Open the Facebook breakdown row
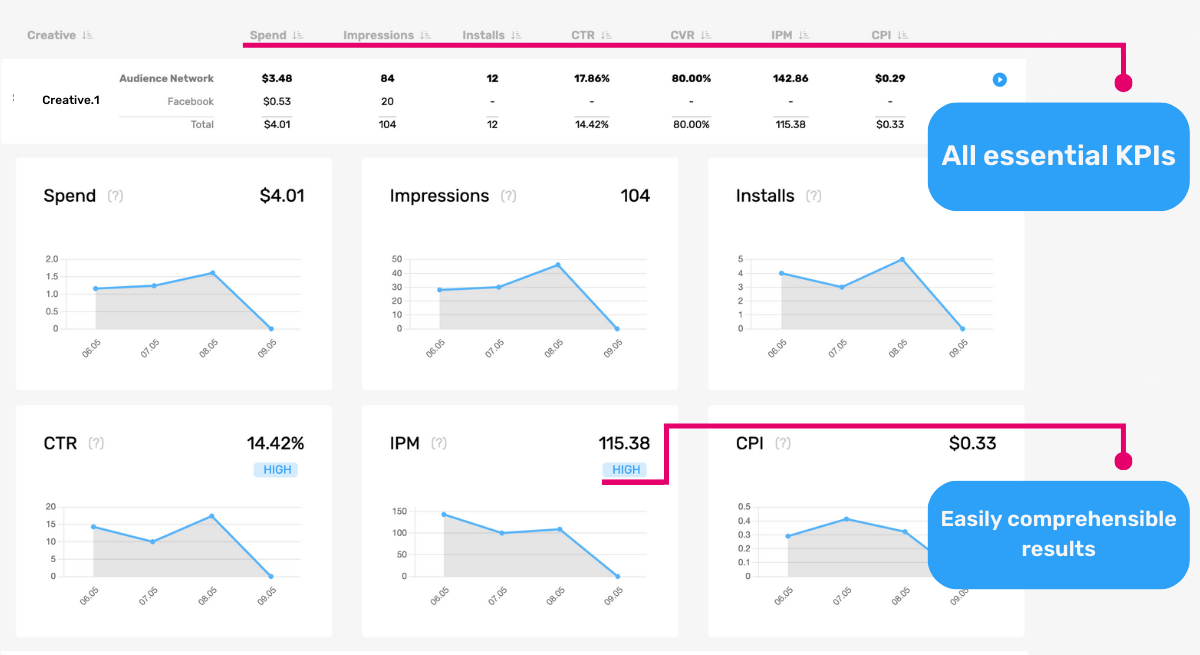 pos(189,101)
